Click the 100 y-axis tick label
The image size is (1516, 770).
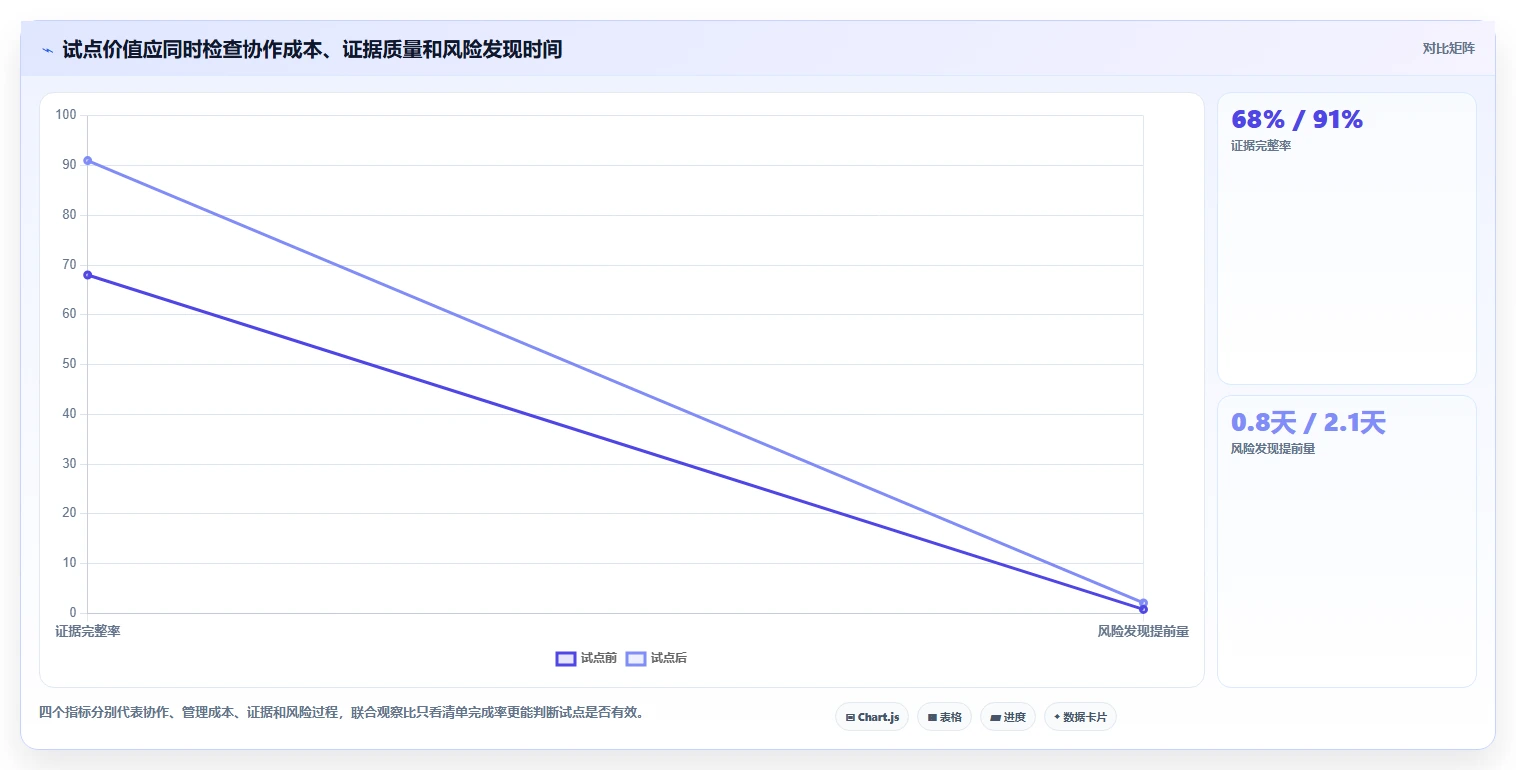66,115
